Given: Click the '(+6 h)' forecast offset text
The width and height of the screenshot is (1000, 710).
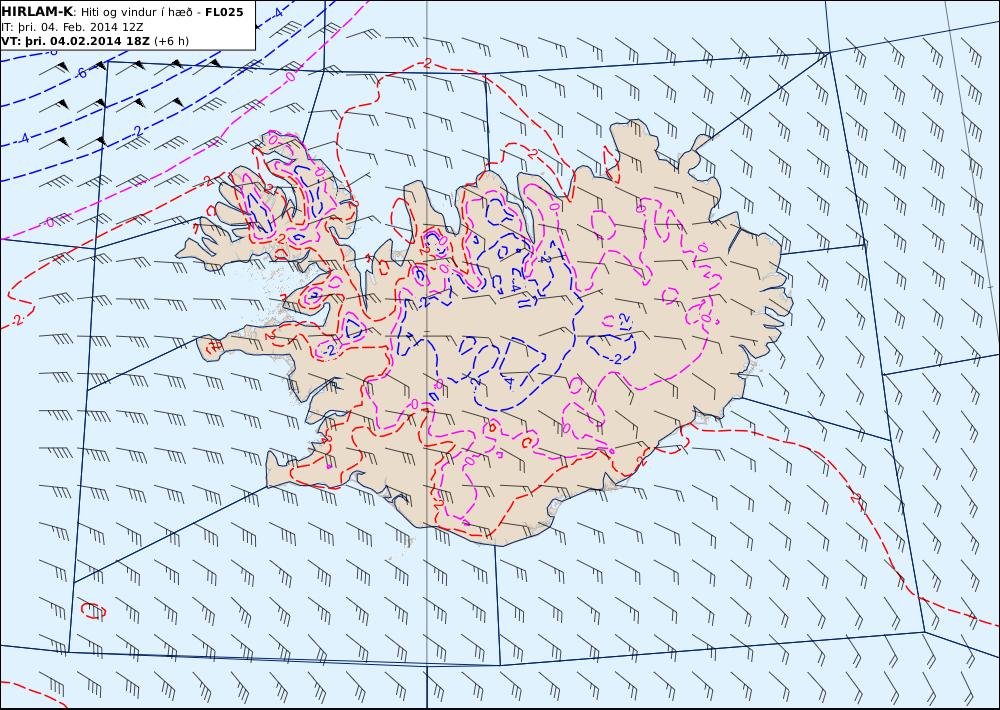Looking at the screenshot, I should click(x=171, y=41).
